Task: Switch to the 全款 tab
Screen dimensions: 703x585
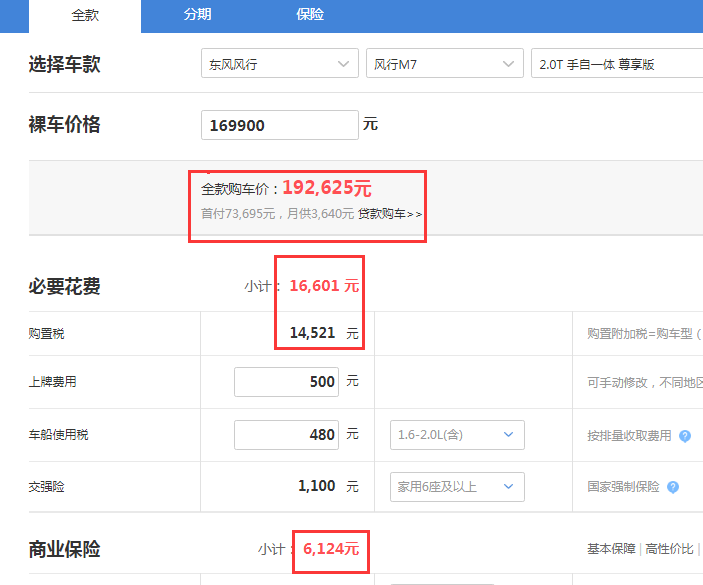Action: point(85,16)
